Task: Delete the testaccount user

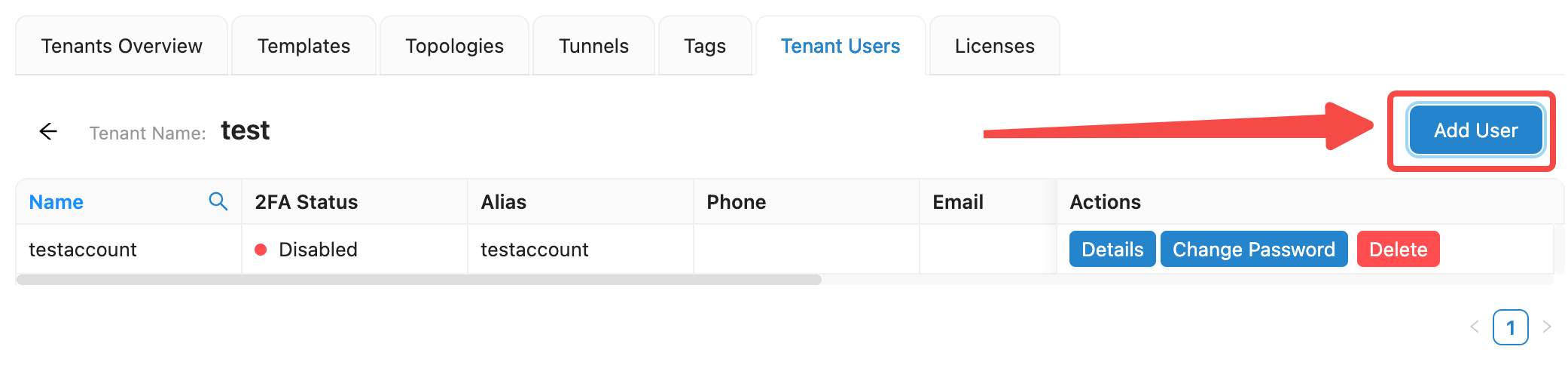Action: pyautogui.click(x=1398, y=250)
